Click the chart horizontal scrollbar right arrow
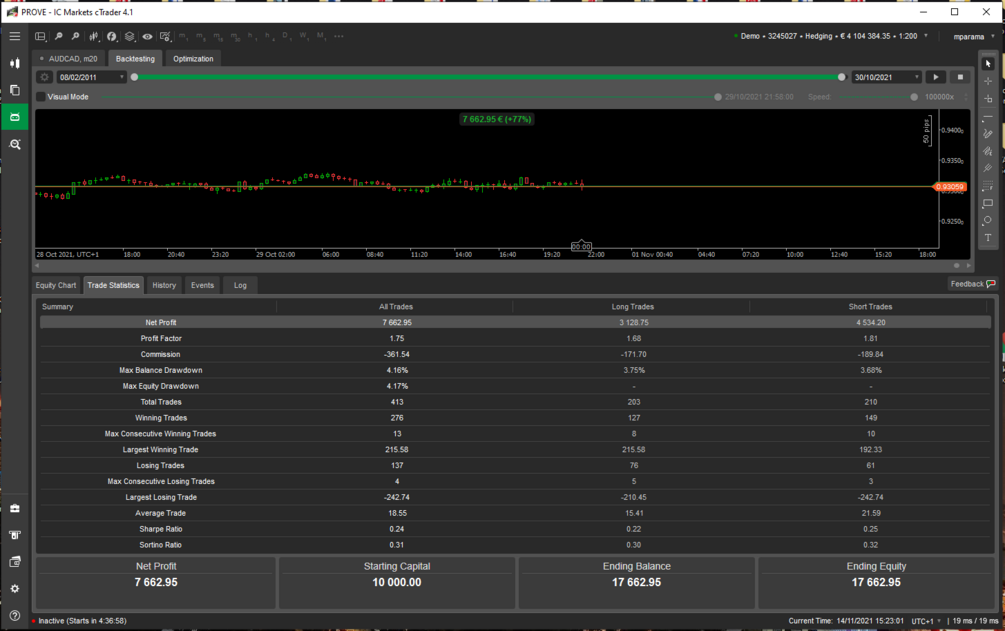Viewport: 1005px width, 631px height. pyautogui.click(x=968, y=265)
